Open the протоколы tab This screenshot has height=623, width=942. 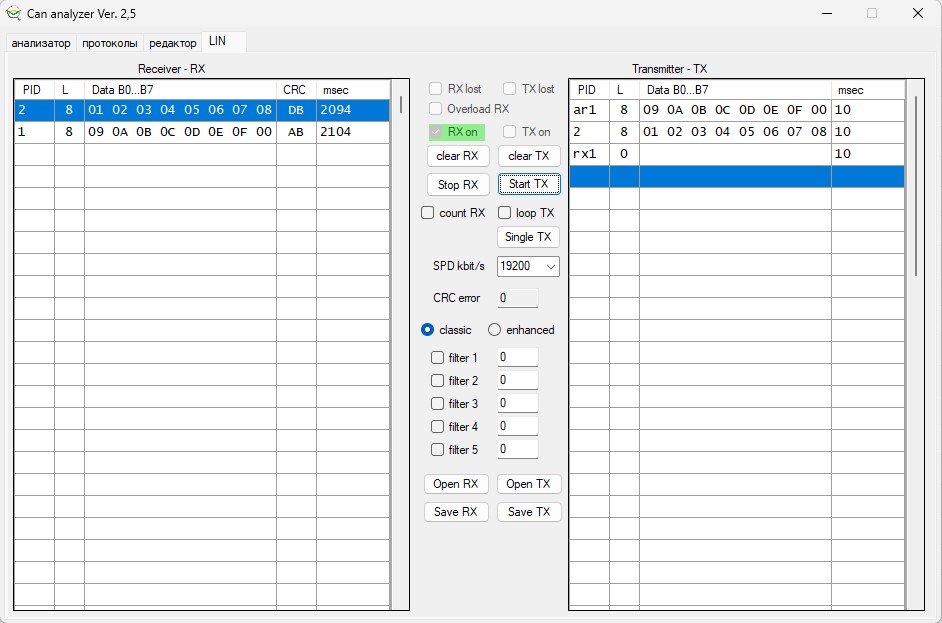tap(110, 43)
